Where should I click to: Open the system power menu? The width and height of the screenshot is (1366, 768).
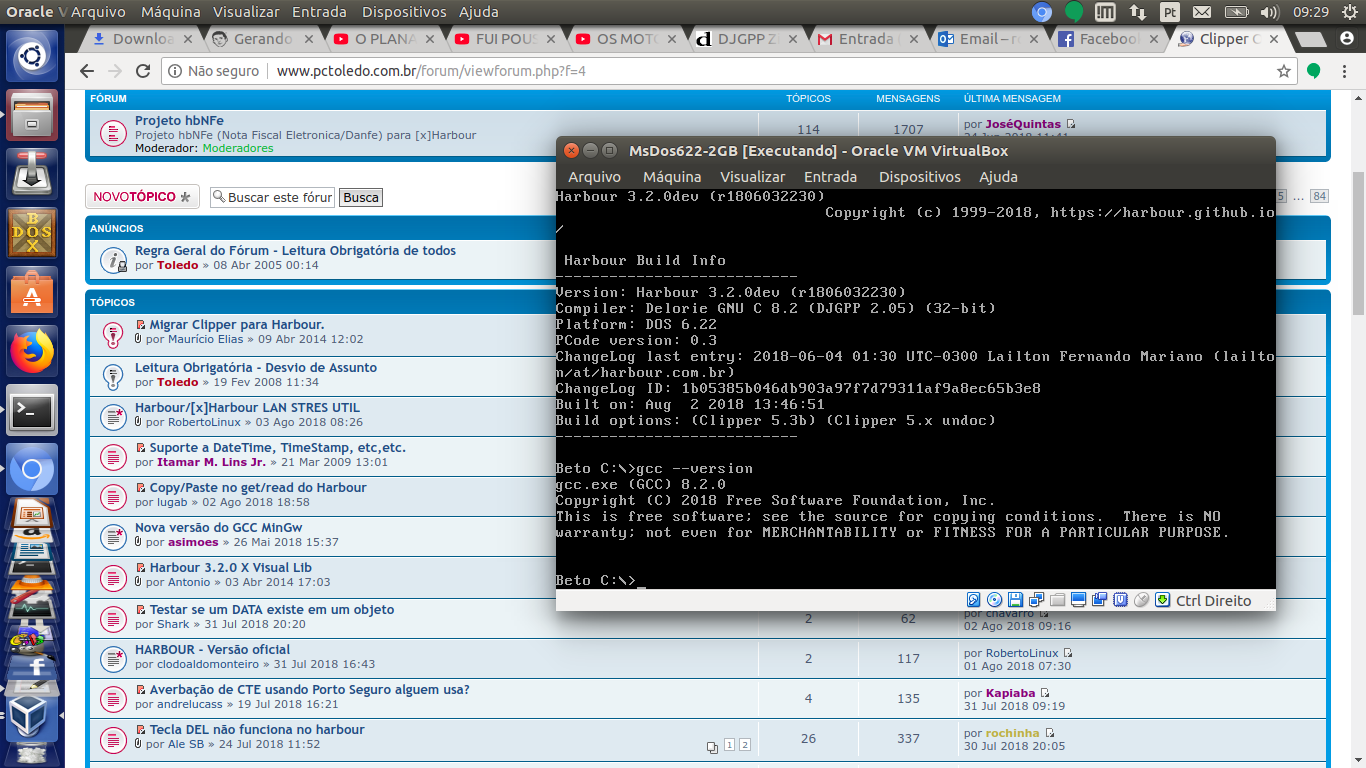click(1350, 12)
